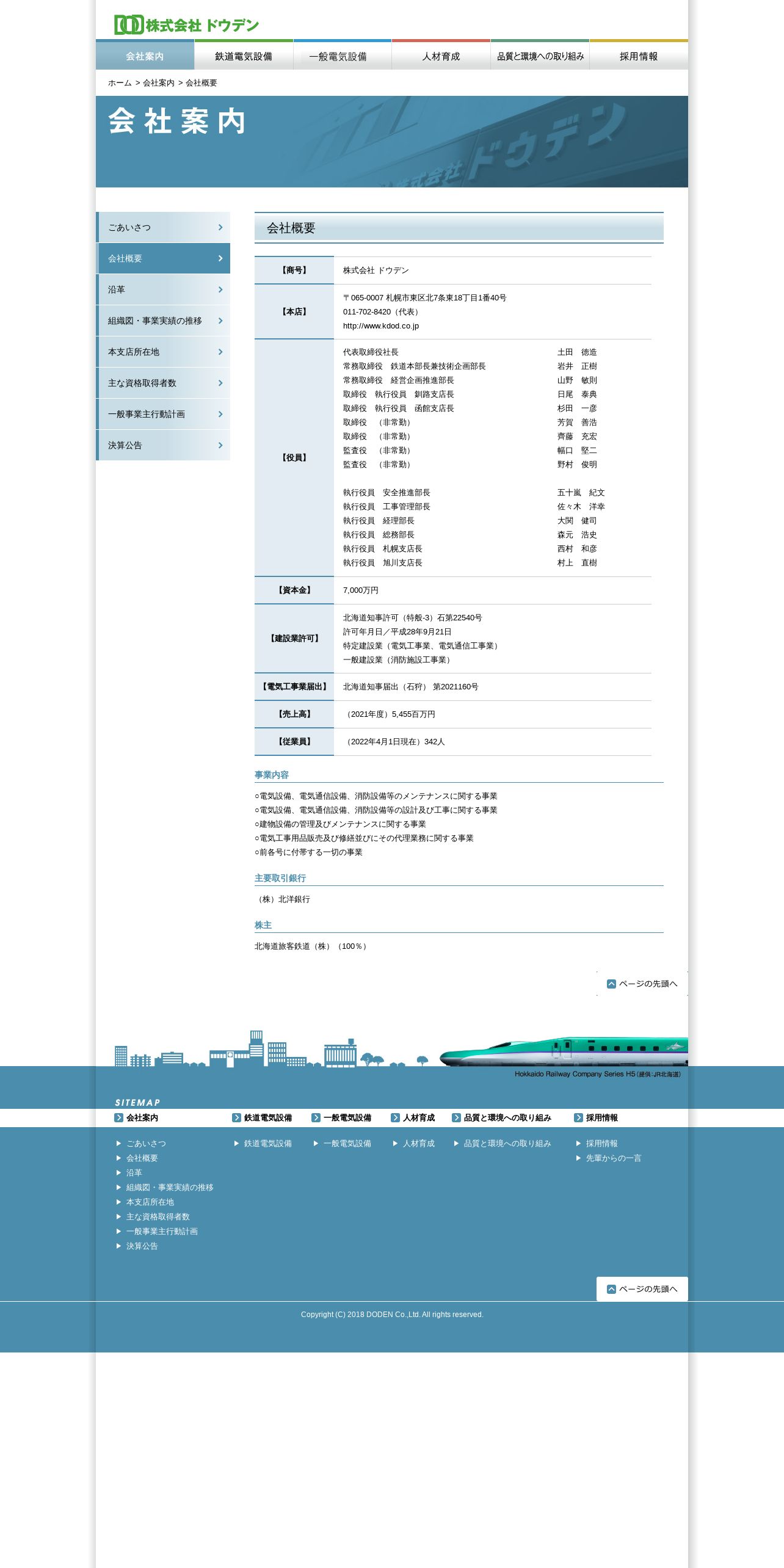Open footer sub-link 一般電気設備 with triangle

tap(347, 1143)
